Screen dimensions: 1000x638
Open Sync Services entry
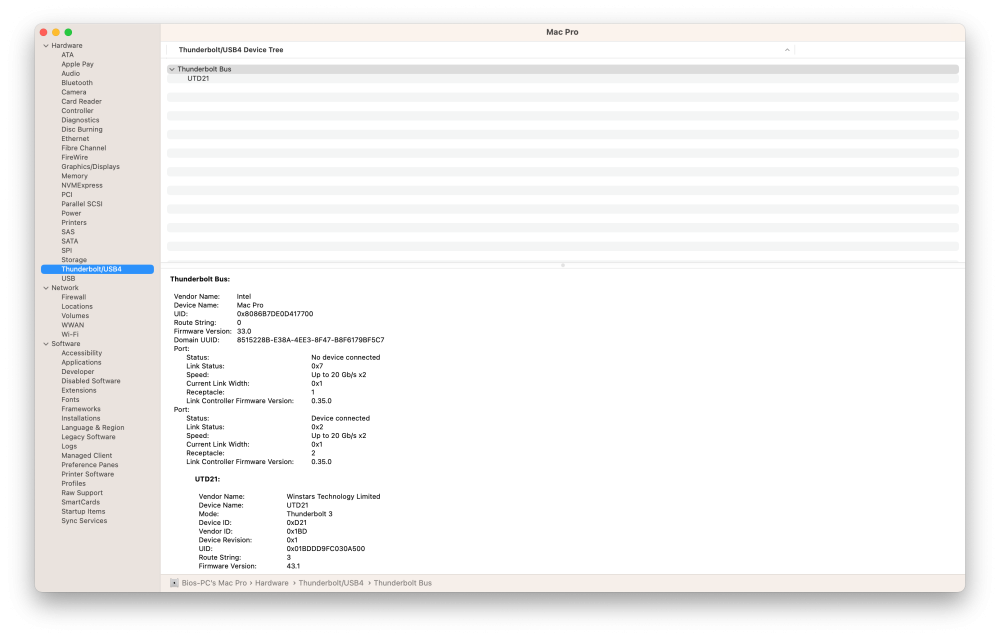point(84,521)
